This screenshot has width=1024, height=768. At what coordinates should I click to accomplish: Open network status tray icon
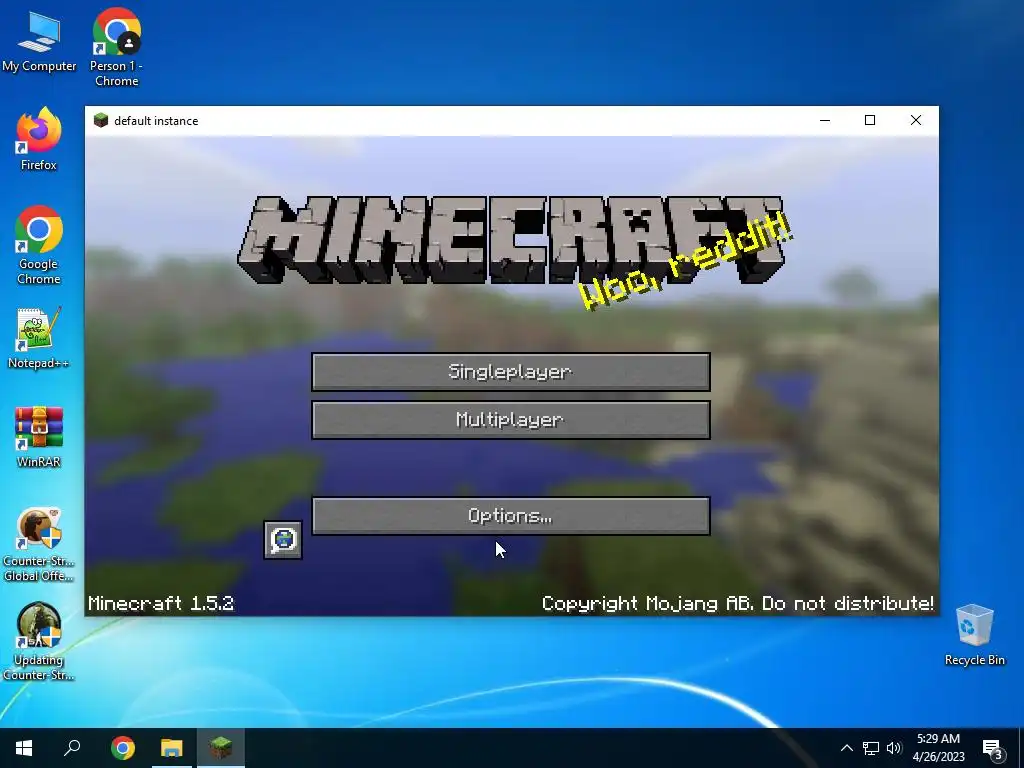click(871, 748)
